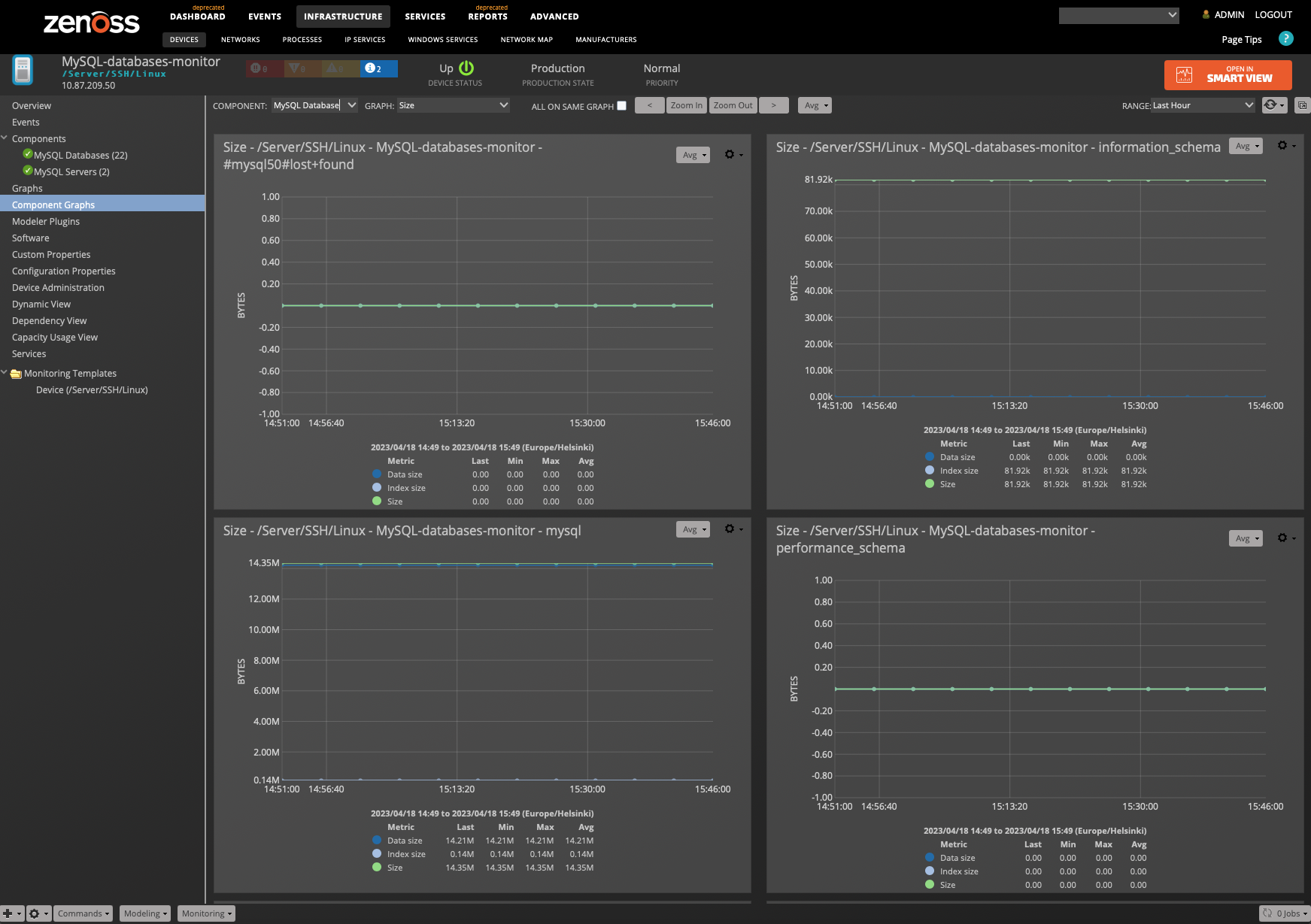
Task: Open the Commands menu button
Action: [83, 913]
